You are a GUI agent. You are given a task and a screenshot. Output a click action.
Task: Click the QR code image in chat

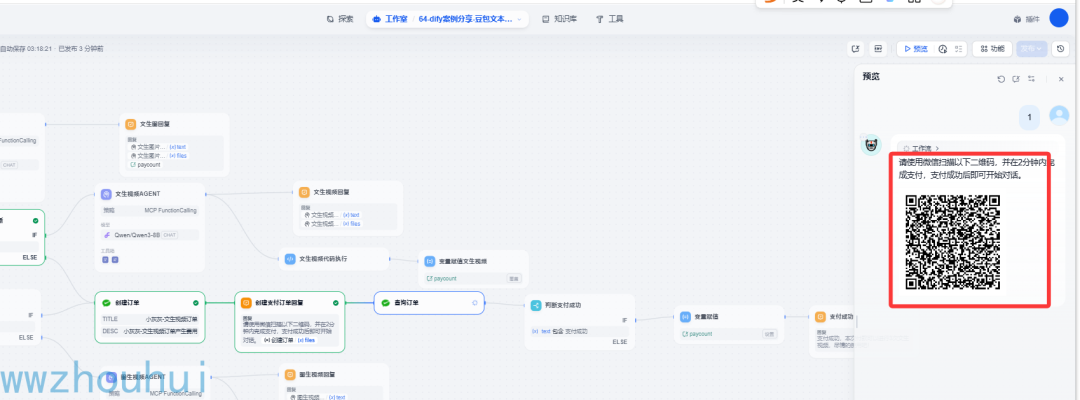tap(953, 242)
